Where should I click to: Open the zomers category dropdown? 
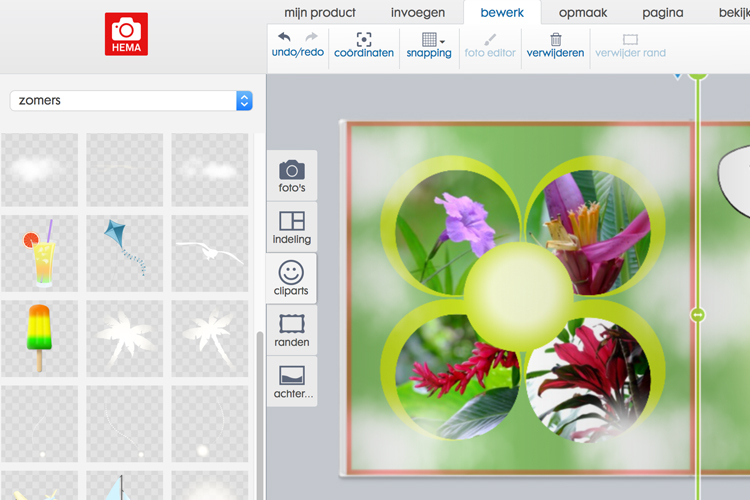coord(131,100)
